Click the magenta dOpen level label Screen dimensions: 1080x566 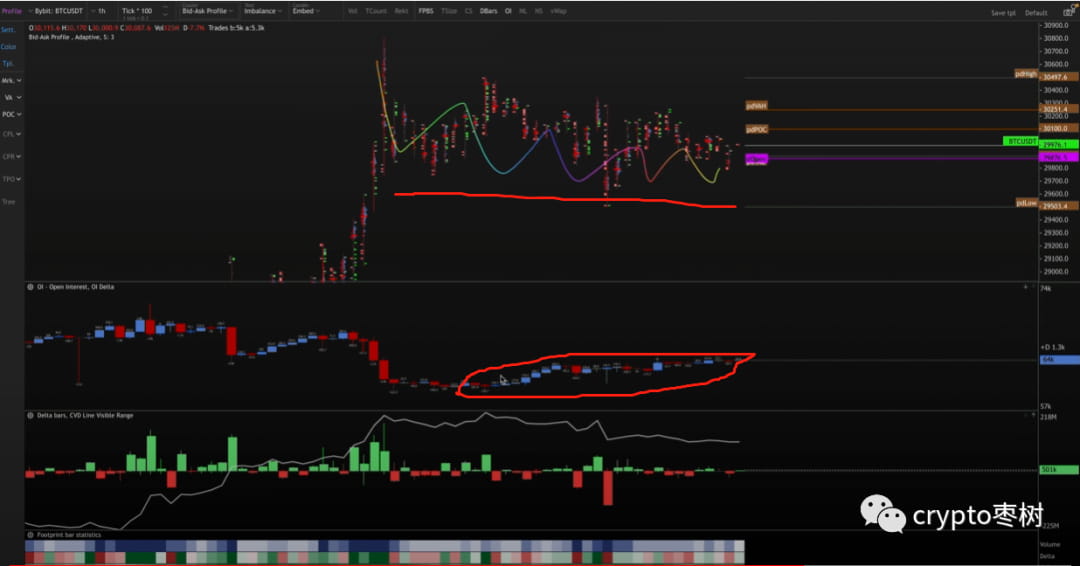[x=756, y=159]
